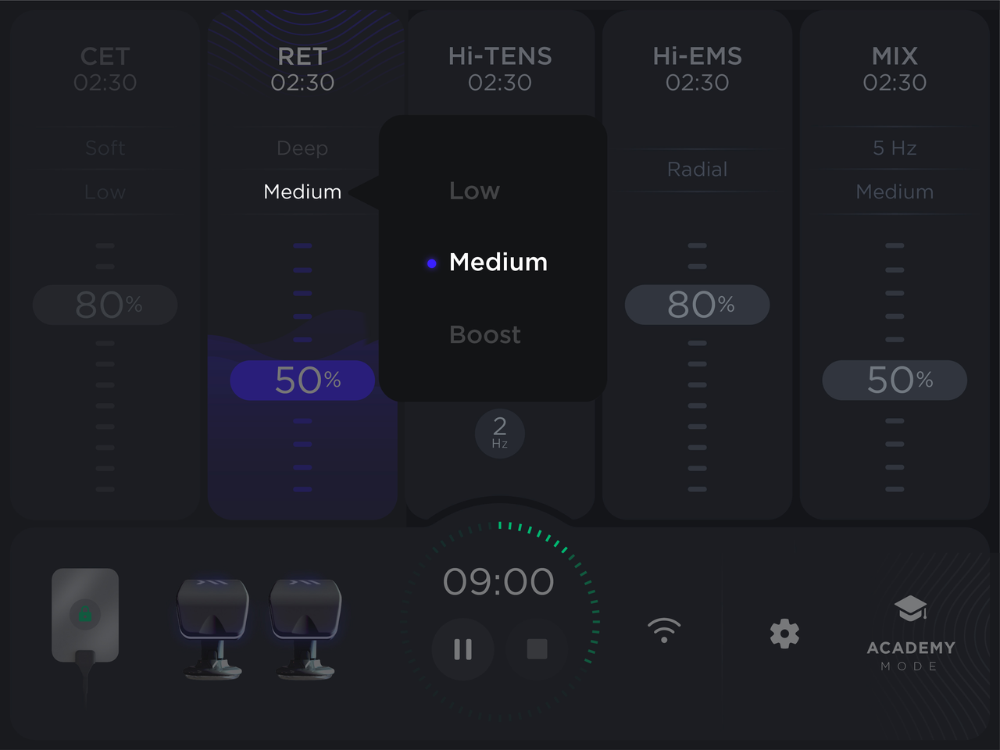
Task: Switch to the CET therapy column
Action: 105,69
